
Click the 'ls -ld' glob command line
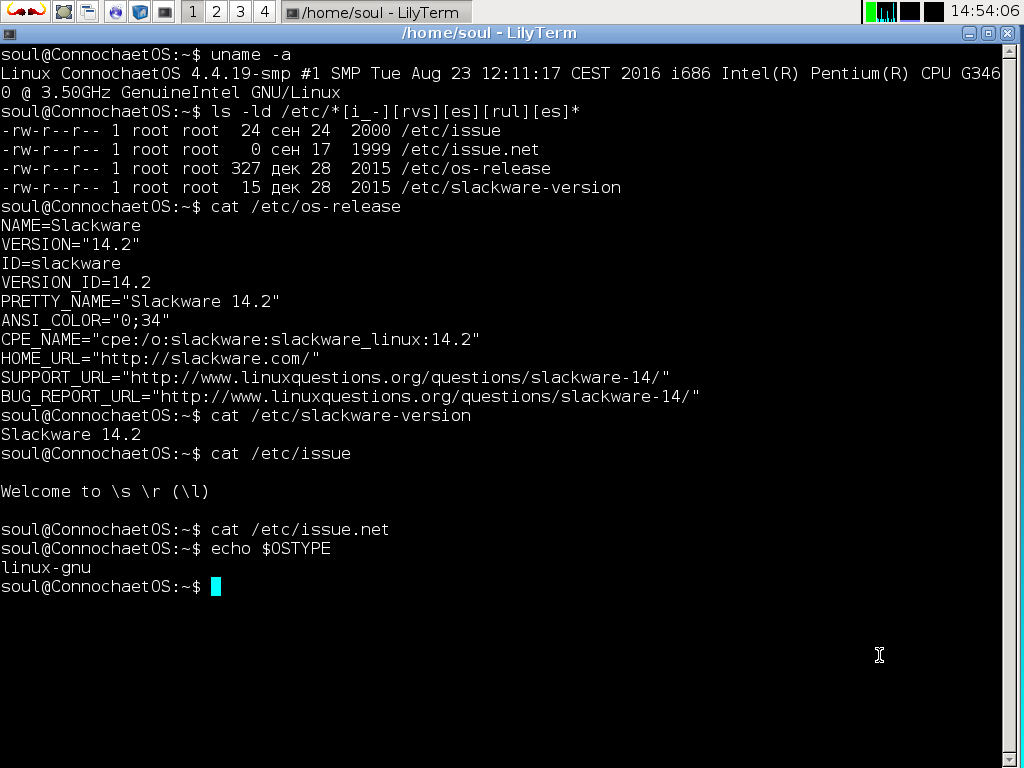coord(395,112)
